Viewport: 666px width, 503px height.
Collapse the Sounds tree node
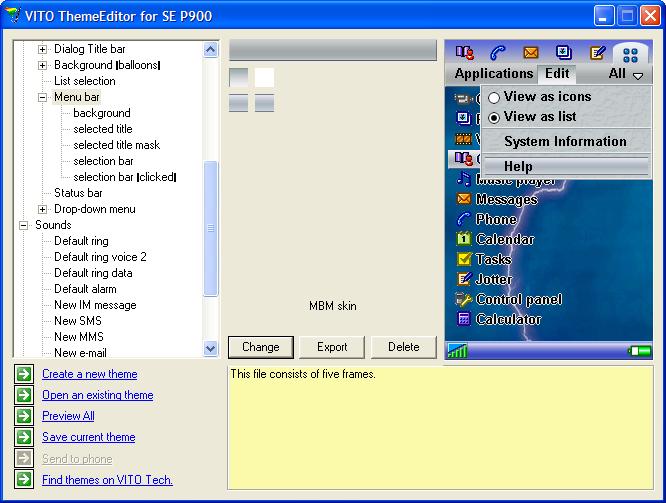click(x=23, y=225)
